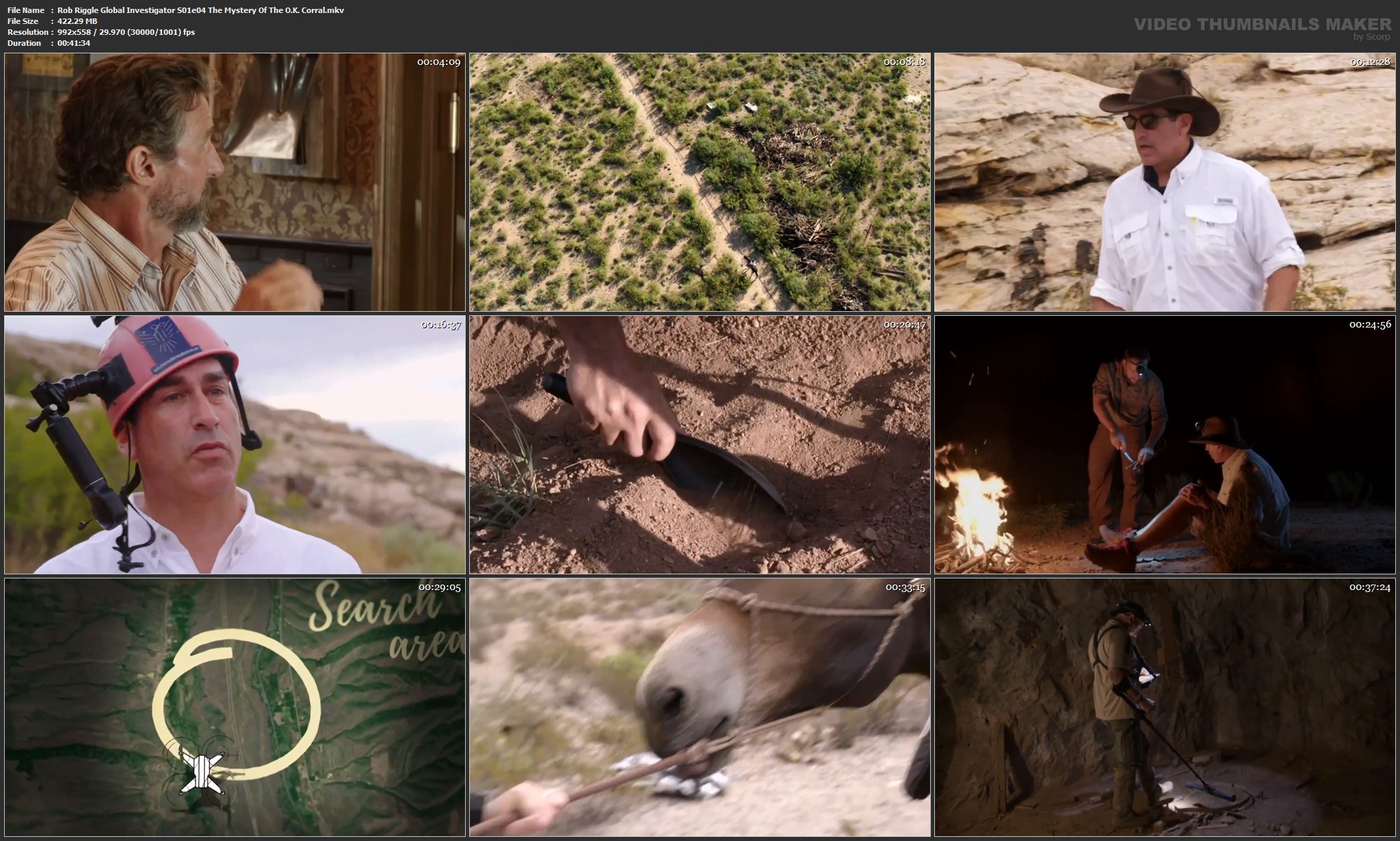Select the aerial desert thumbnail at 00:08:18
The image size is (1400, 841).
click(x=700, y=183)
